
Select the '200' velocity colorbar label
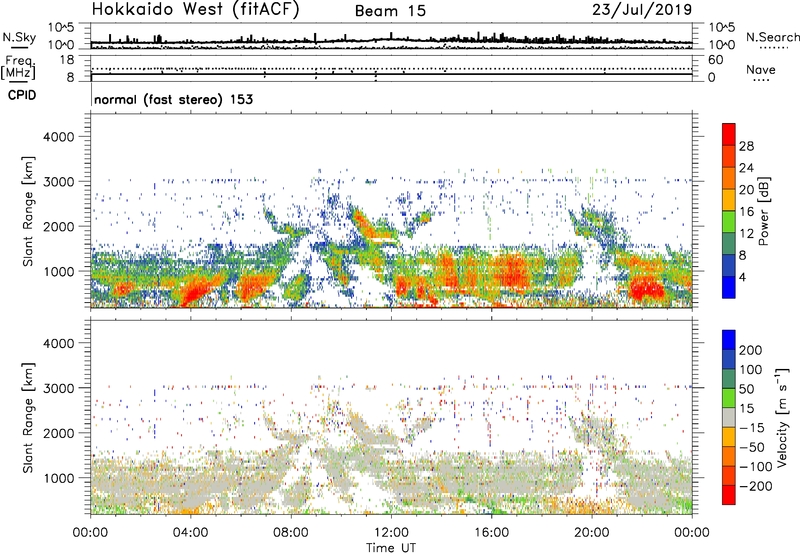point(751,350)
